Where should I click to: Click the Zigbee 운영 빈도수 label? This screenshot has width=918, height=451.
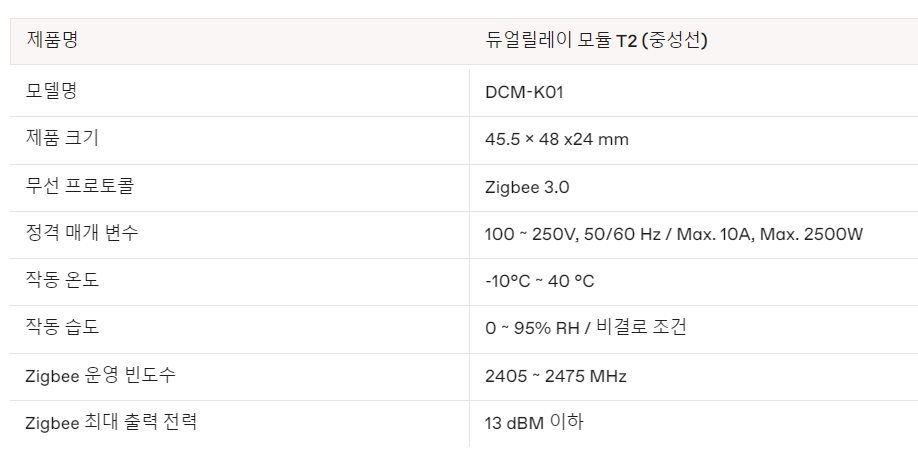(101, 375)
